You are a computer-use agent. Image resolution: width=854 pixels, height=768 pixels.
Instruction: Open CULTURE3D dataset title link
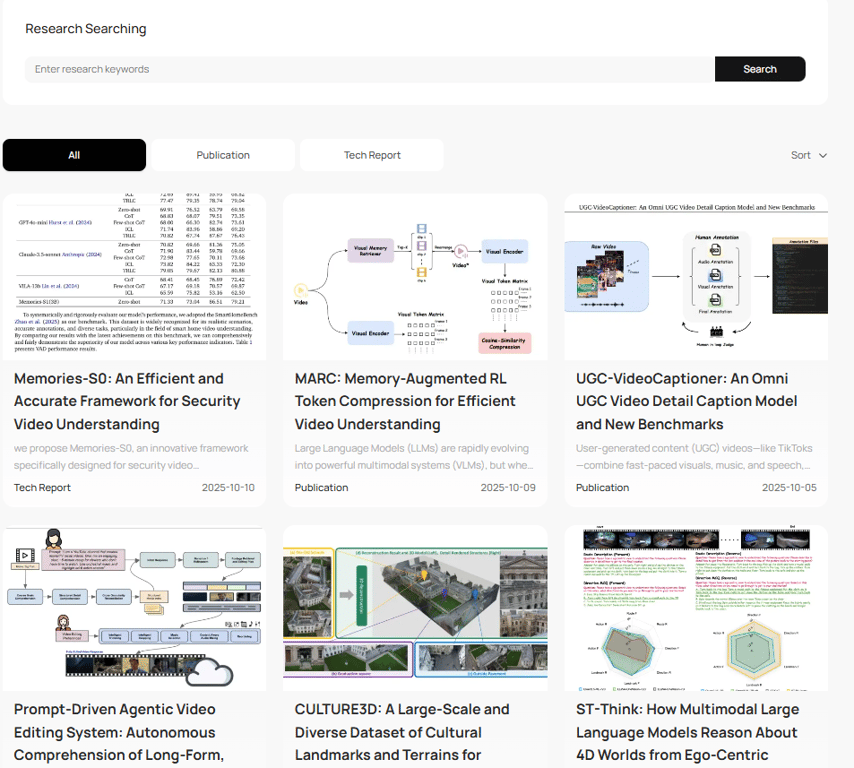402,732
